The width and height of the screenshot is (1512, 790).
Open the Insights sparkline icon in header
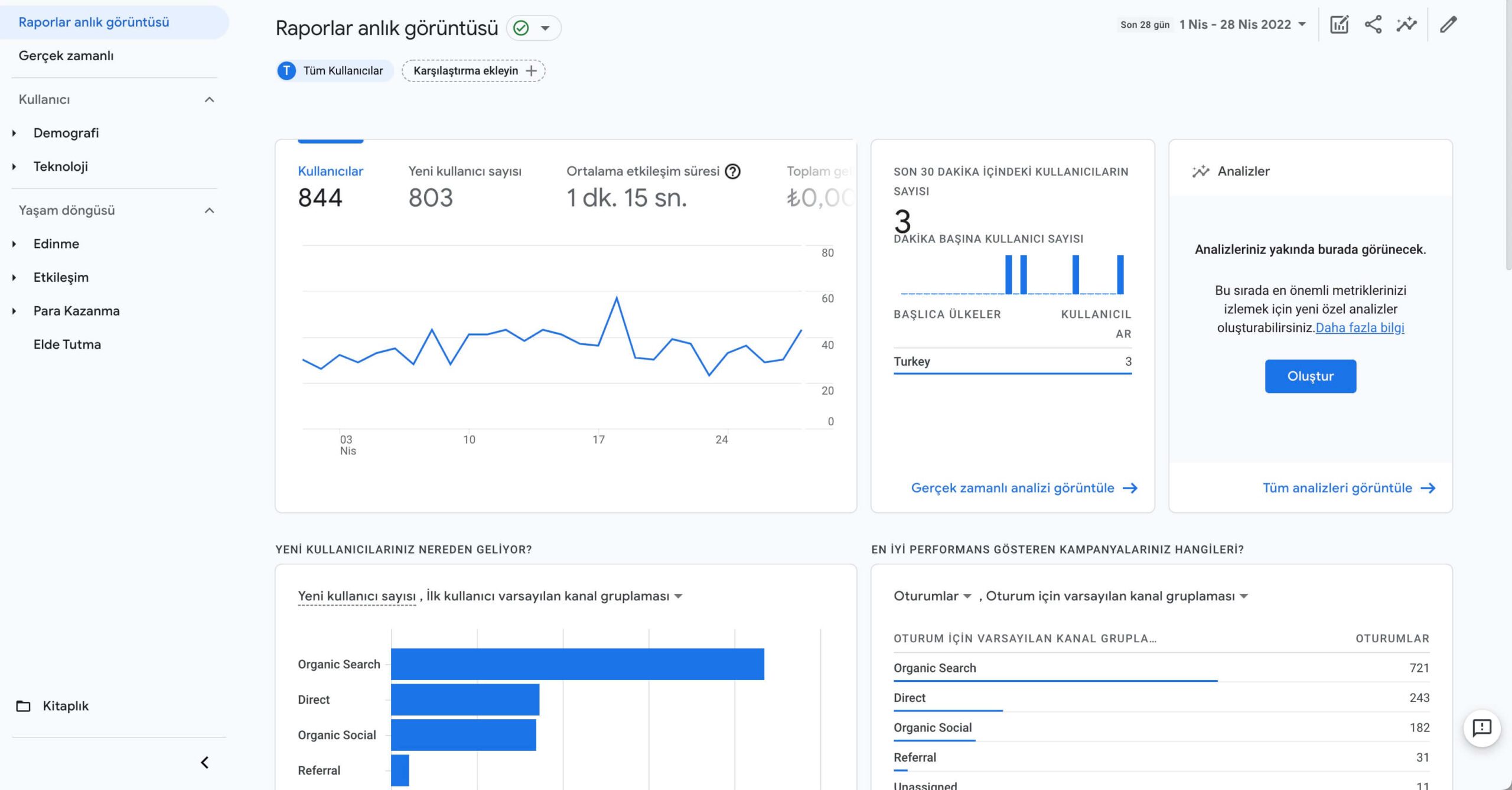click(x=1407, y=25)
